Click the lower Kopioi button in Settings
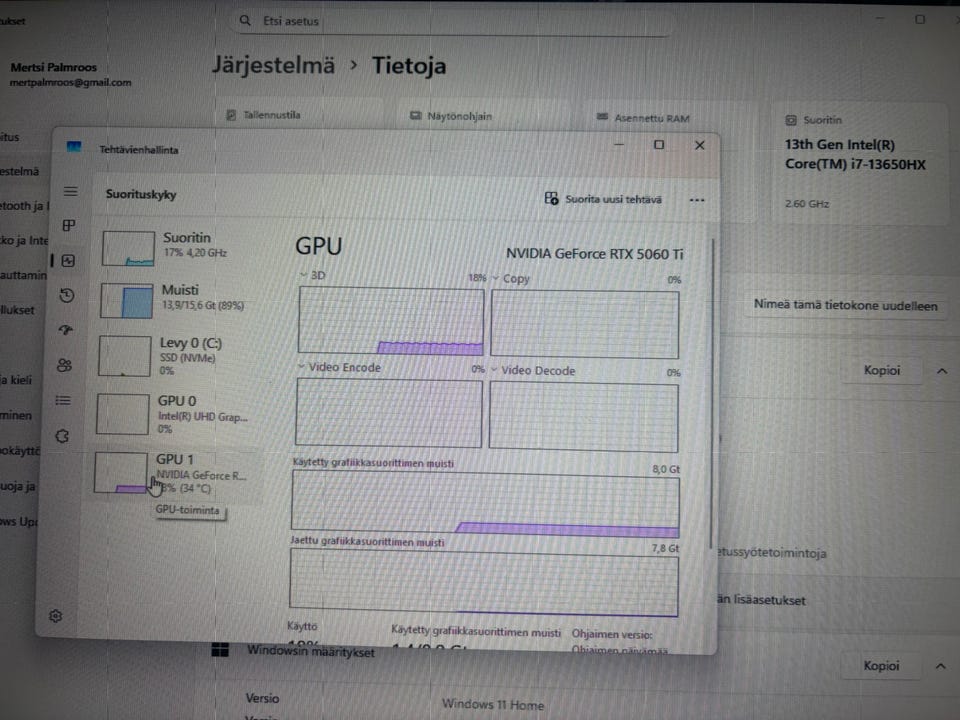 (x=881, y=666)
